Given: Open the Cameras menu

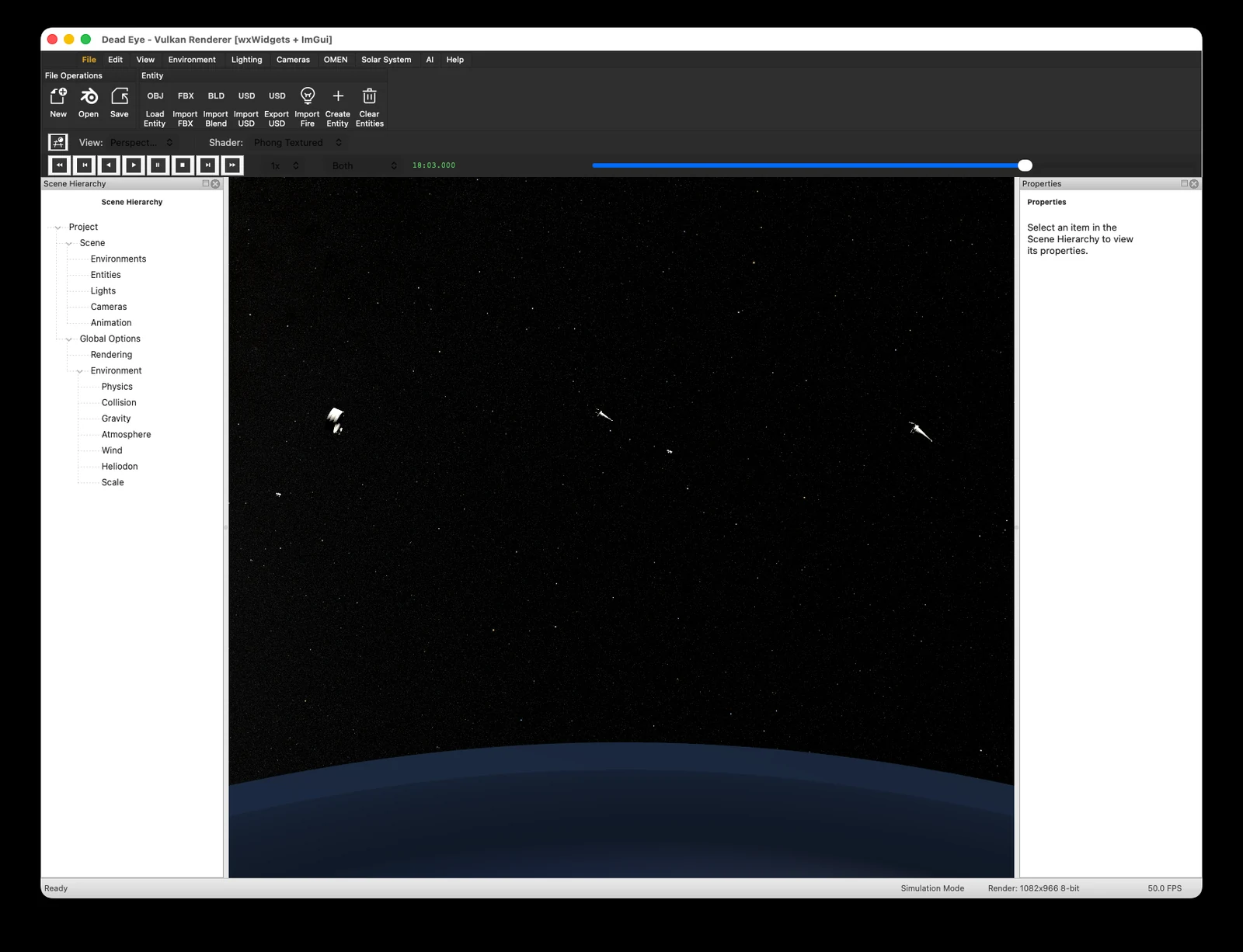Looking at the screenshot, I should coord(293,60).
